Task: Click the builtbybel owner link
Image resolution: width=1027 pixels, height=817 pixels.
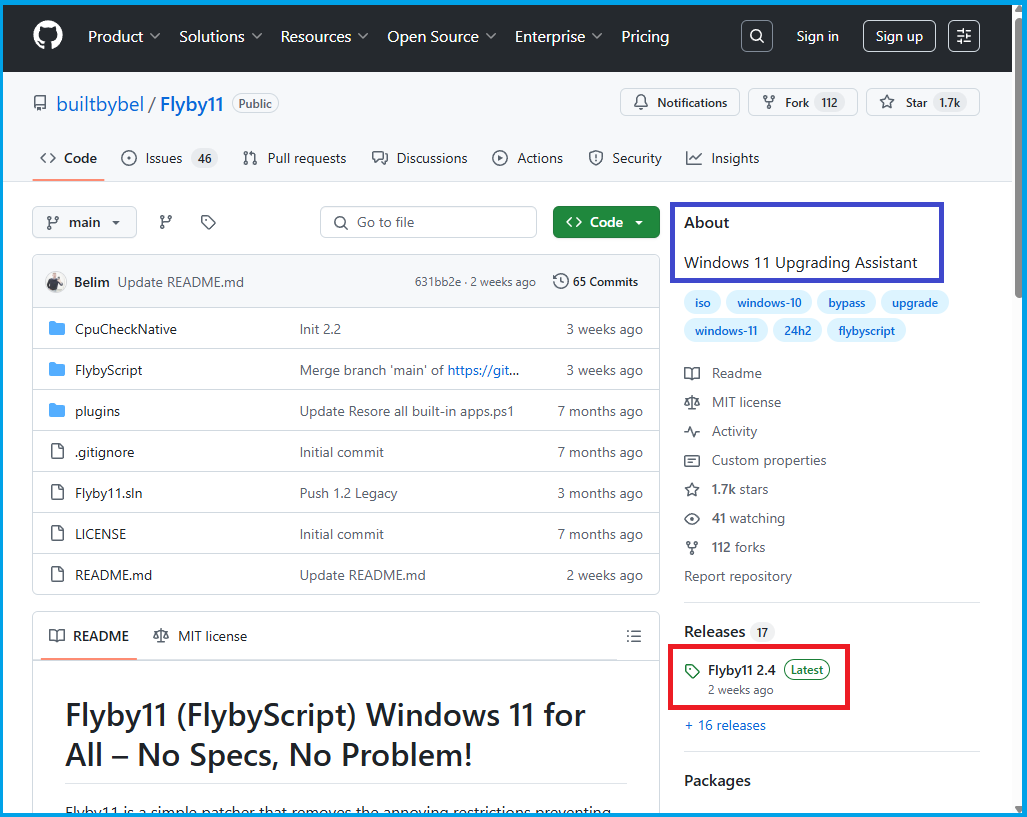Action: [x=100, y=104]
